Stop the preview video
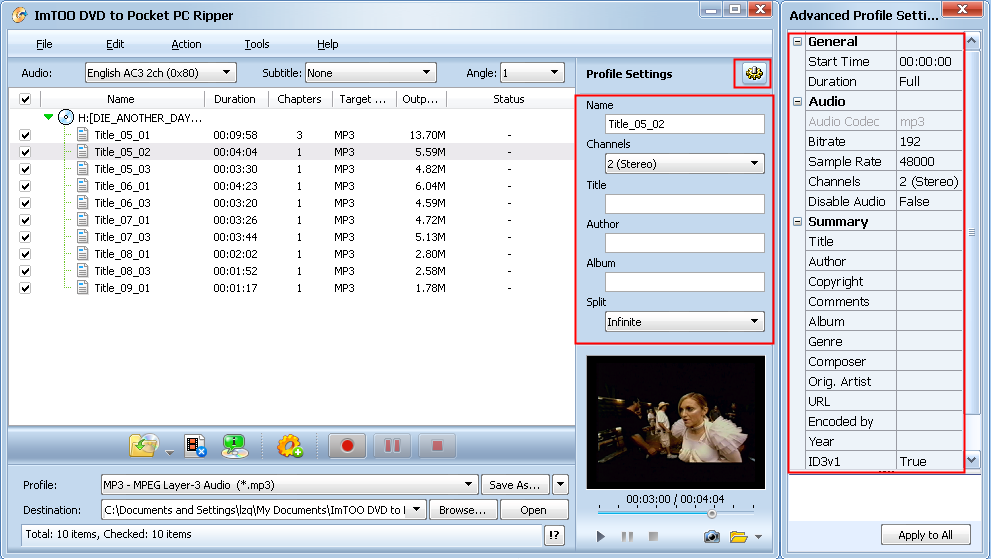 point(654,536)
